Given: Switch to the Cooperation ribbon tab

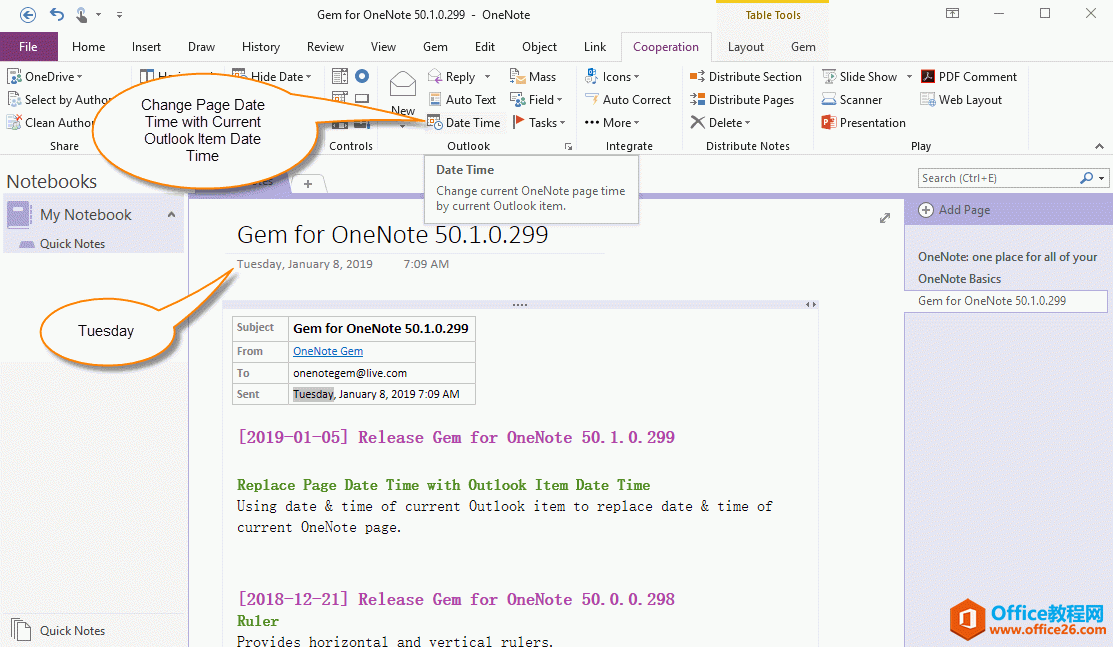Looking at the screenshot, I should [666, 46].
